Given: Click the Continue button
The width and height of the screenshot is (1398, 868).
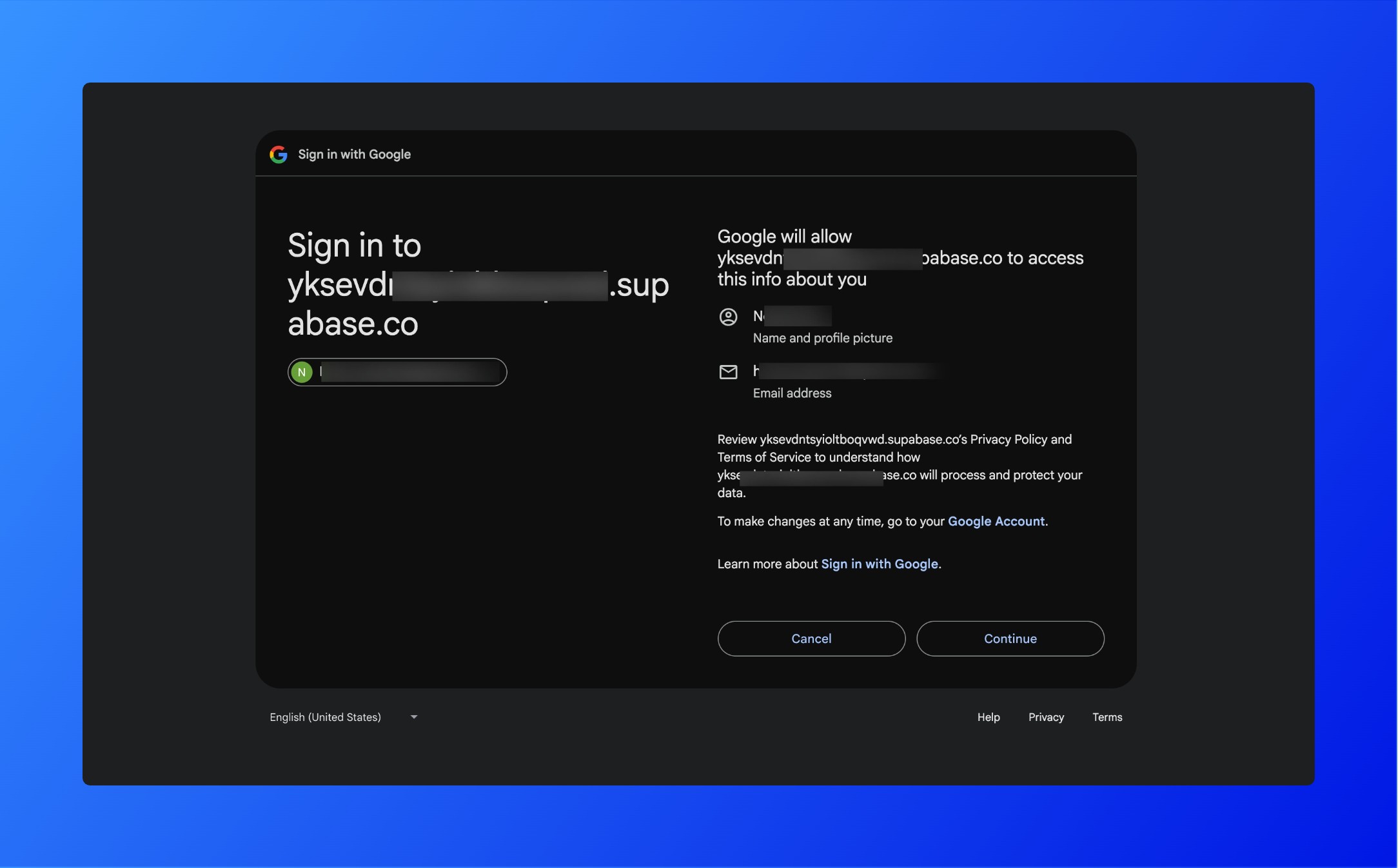Looking at the screenshot, I should [x=1010, y=638].
